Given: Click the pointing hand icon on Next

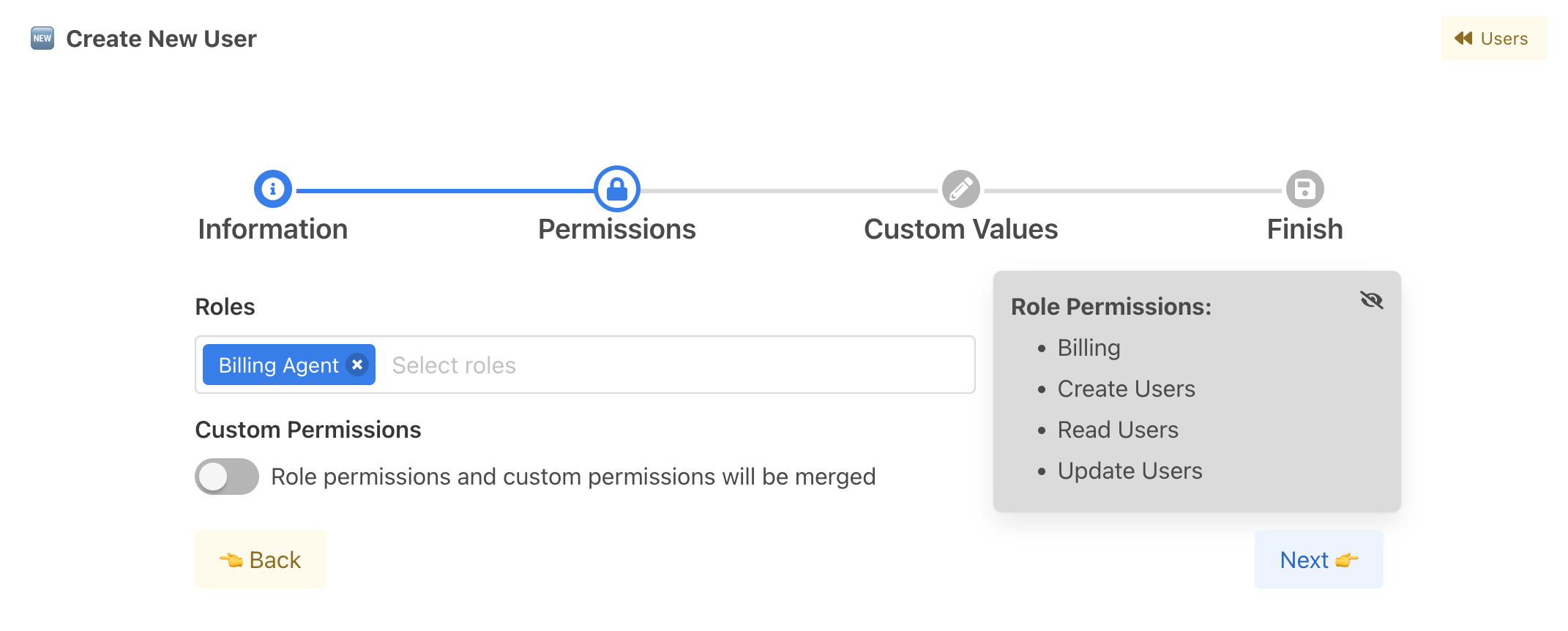Looking at the screenshot, I should point(1347,561).
